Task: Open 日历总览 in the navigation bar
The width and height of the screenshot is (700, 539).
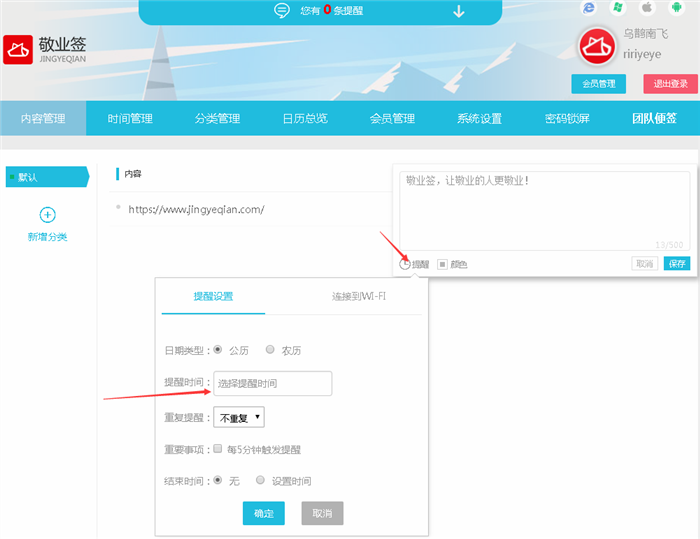Action: [305, 118]
